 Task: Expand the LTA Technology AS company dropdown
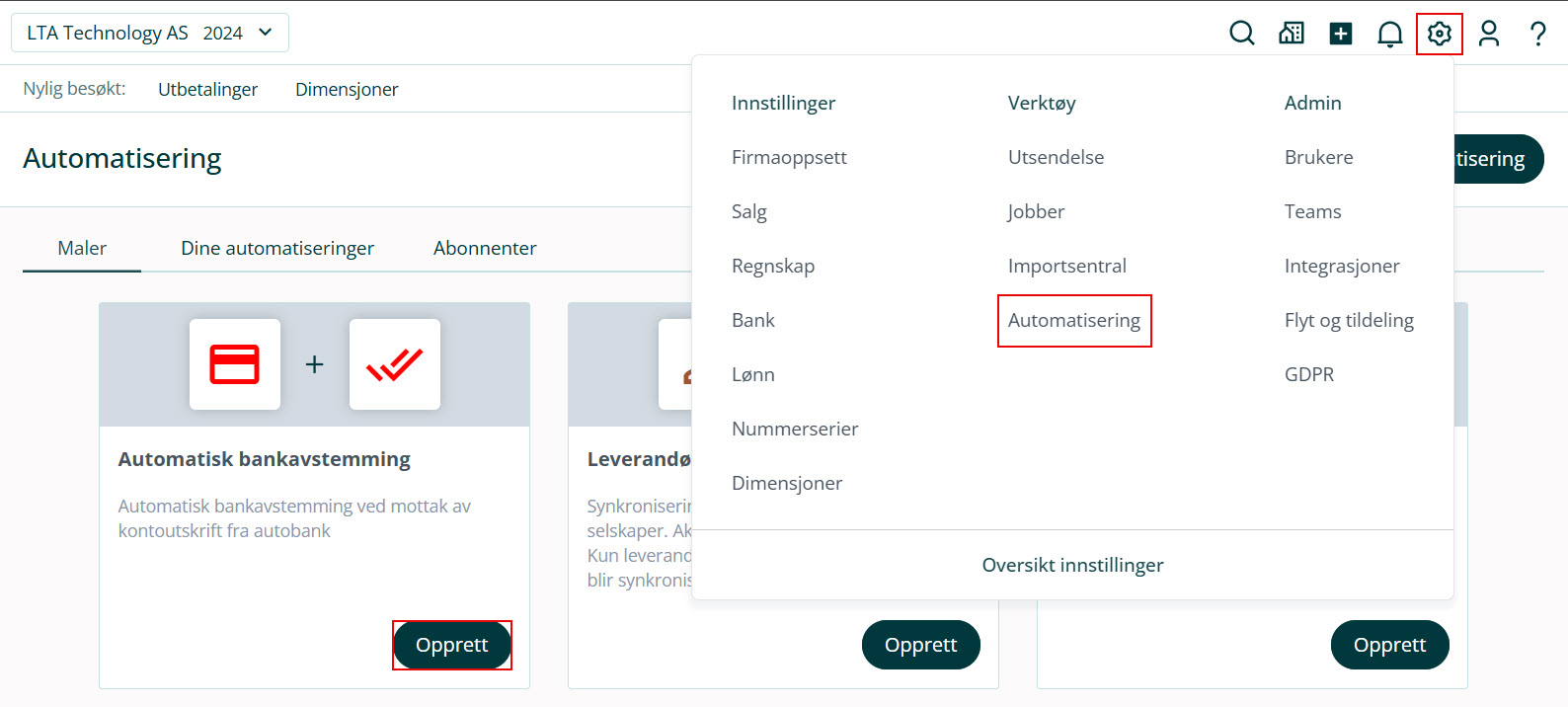(x=150, y=33)
